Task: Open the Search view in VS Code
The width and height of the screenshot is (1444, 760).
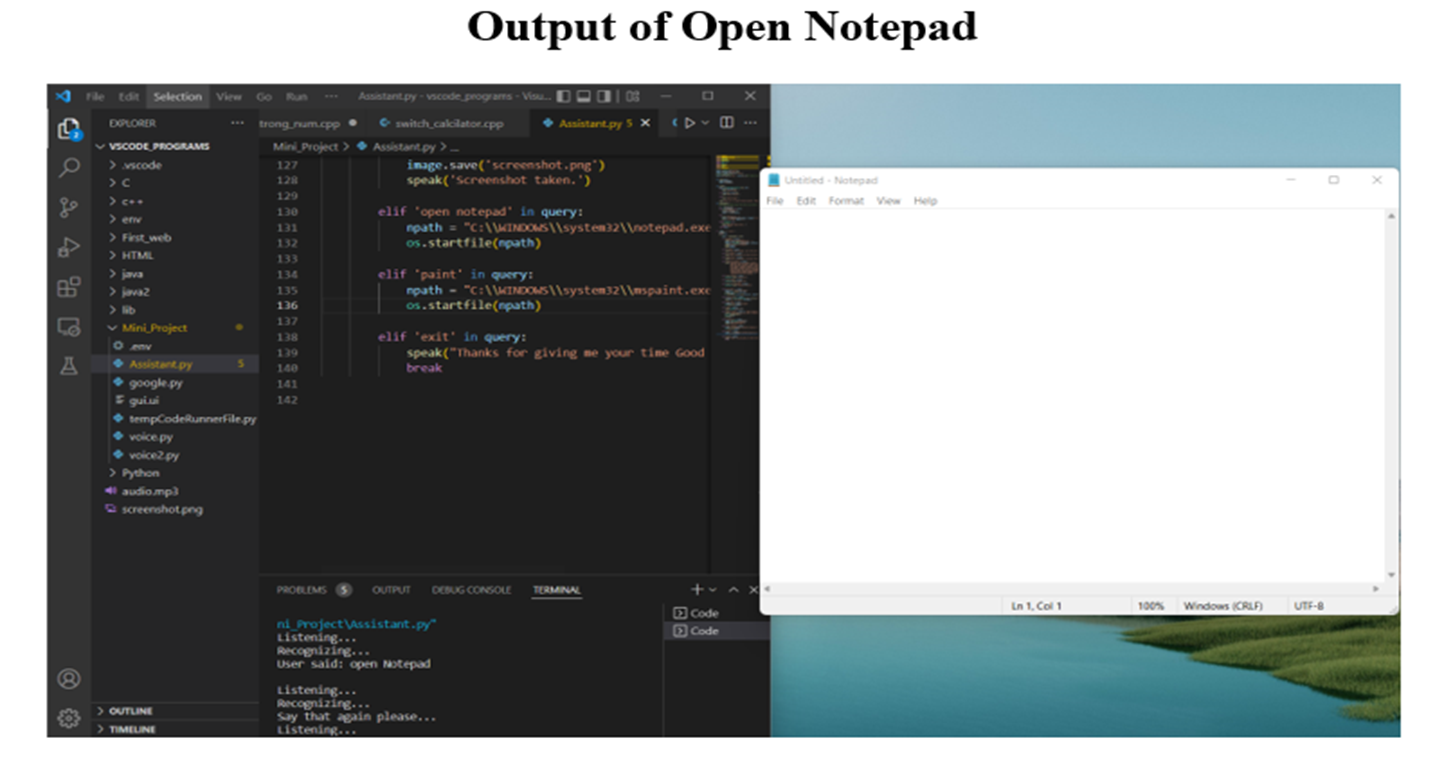Action: [68, 168]
